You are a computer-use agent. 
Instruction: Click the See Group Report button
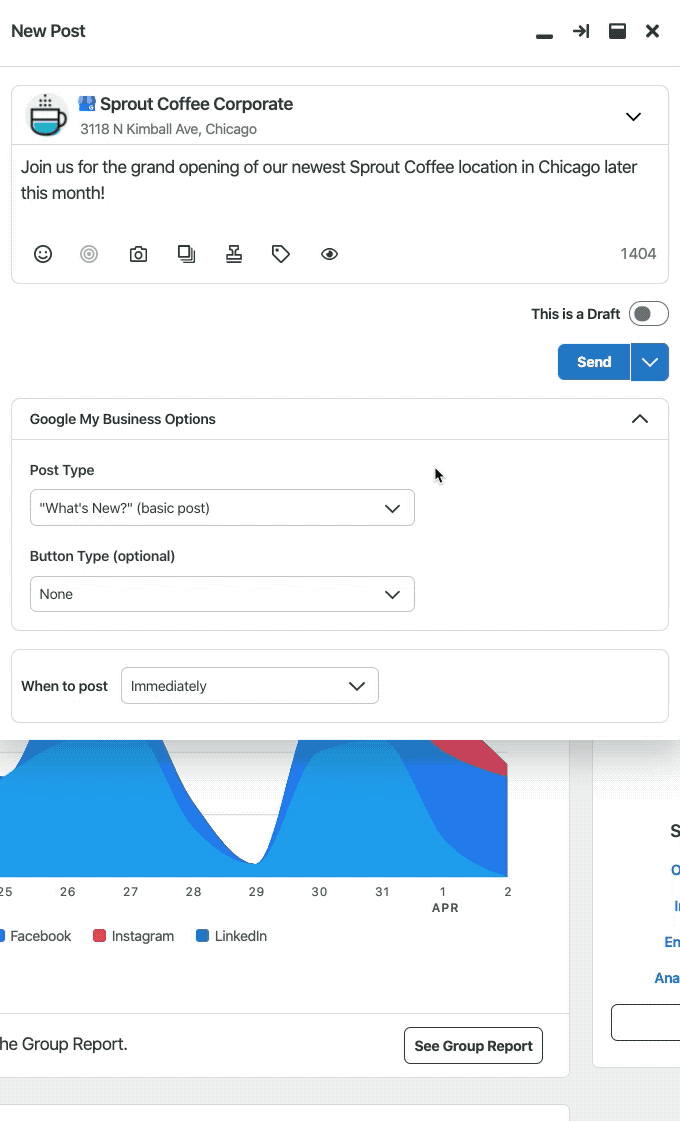click(x=473, y=1046)
